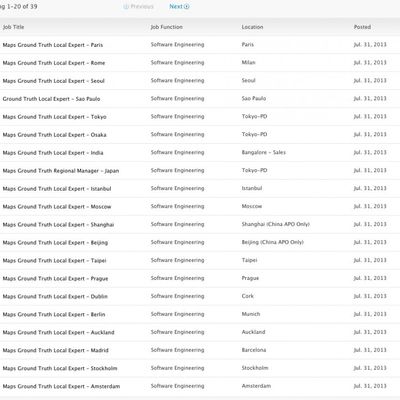Open Maps Ground Truth Local Expert – Taipei
This screenshot has width=400, height=400.
tap(55, 261)
